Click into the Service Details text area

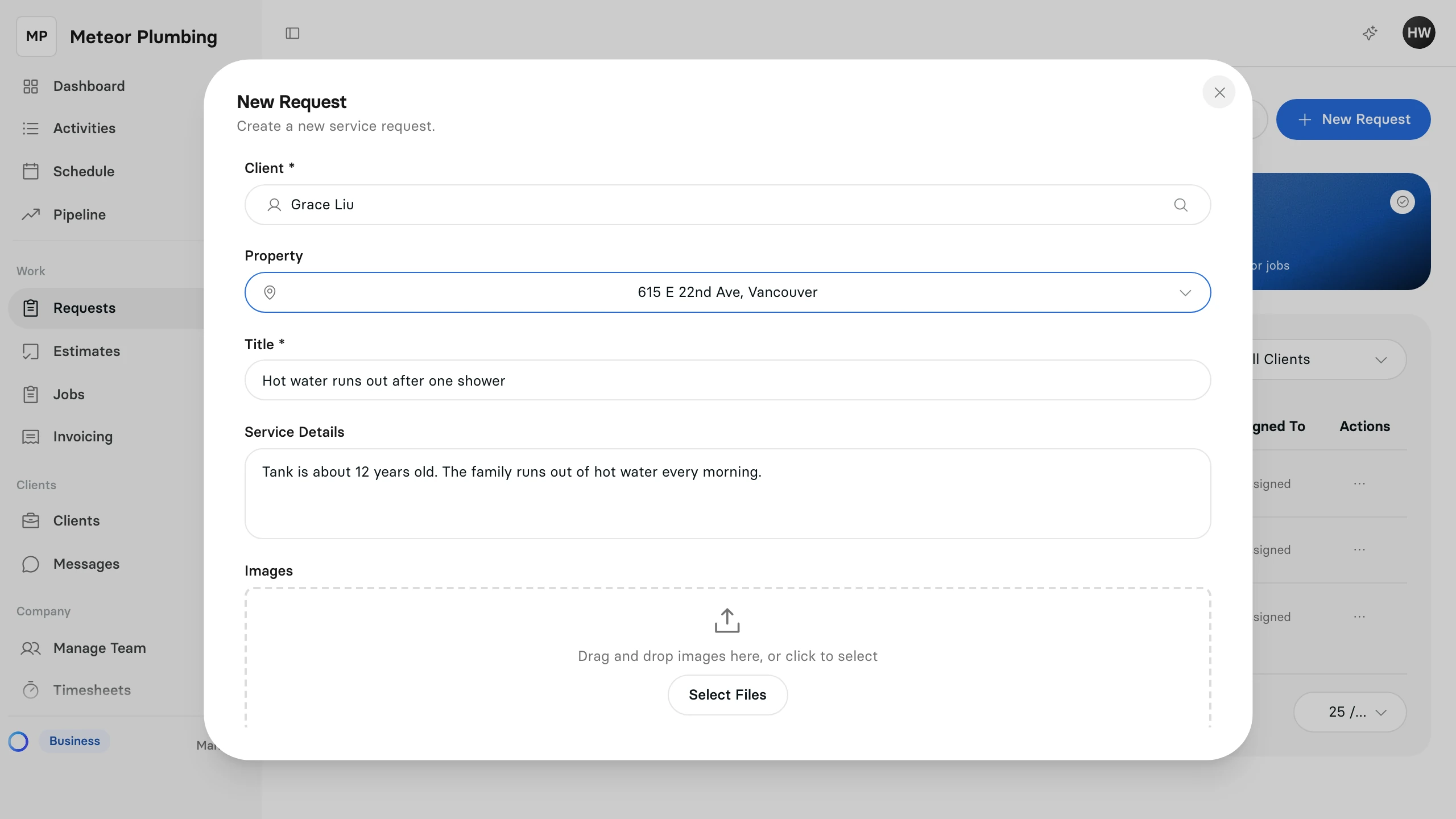coord(727,493)
